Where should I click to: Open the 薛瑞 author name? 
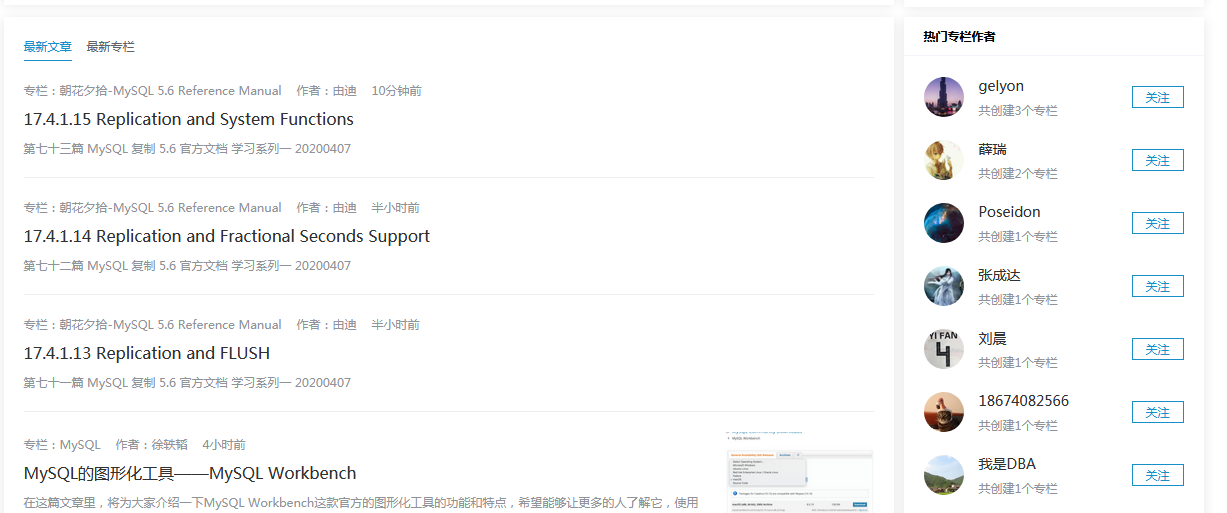tap(992, 149)
